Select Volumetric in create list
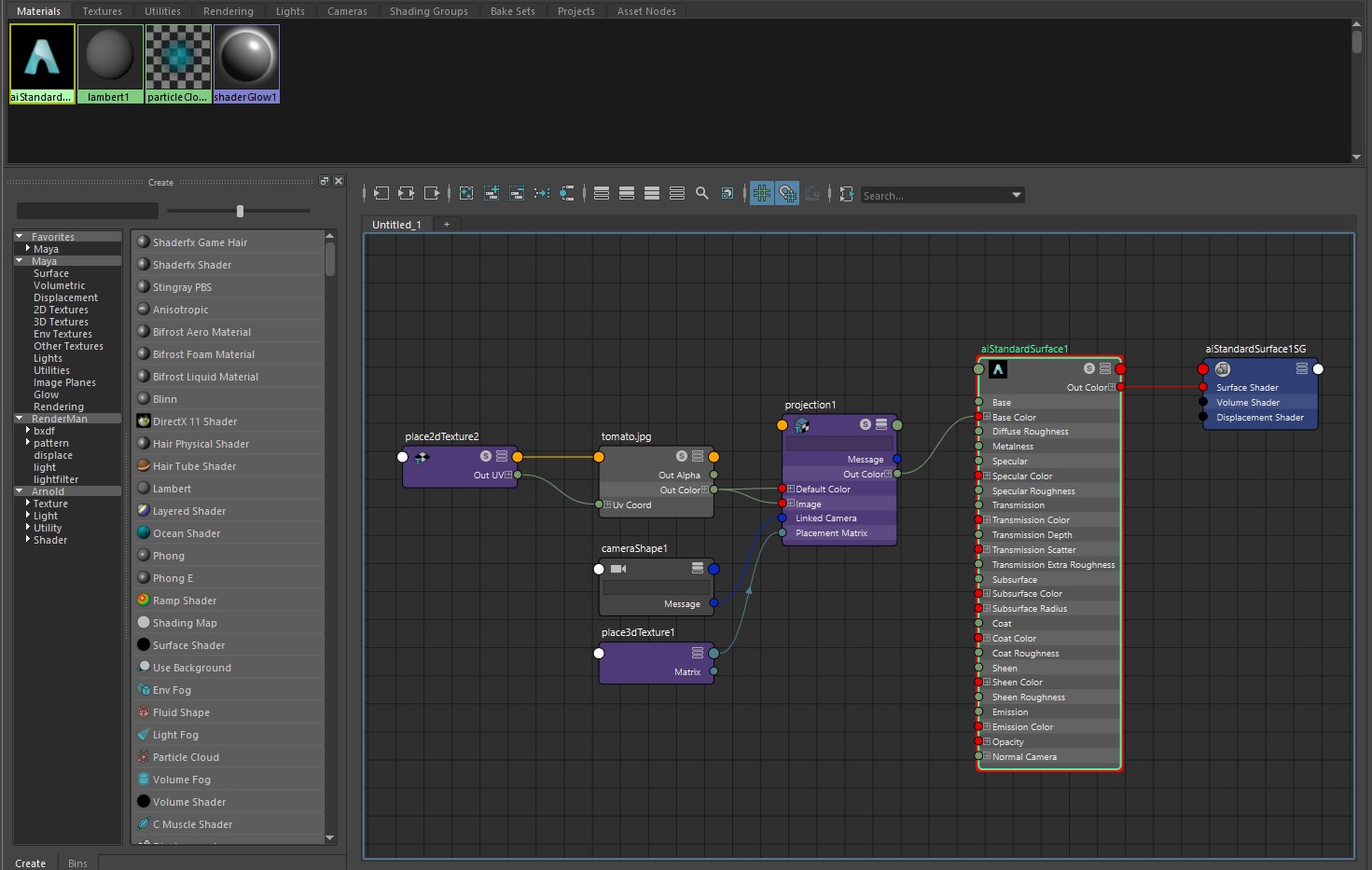Viewport: 1372px width, 870px height. pyautogui.click(x=59, y=285)
